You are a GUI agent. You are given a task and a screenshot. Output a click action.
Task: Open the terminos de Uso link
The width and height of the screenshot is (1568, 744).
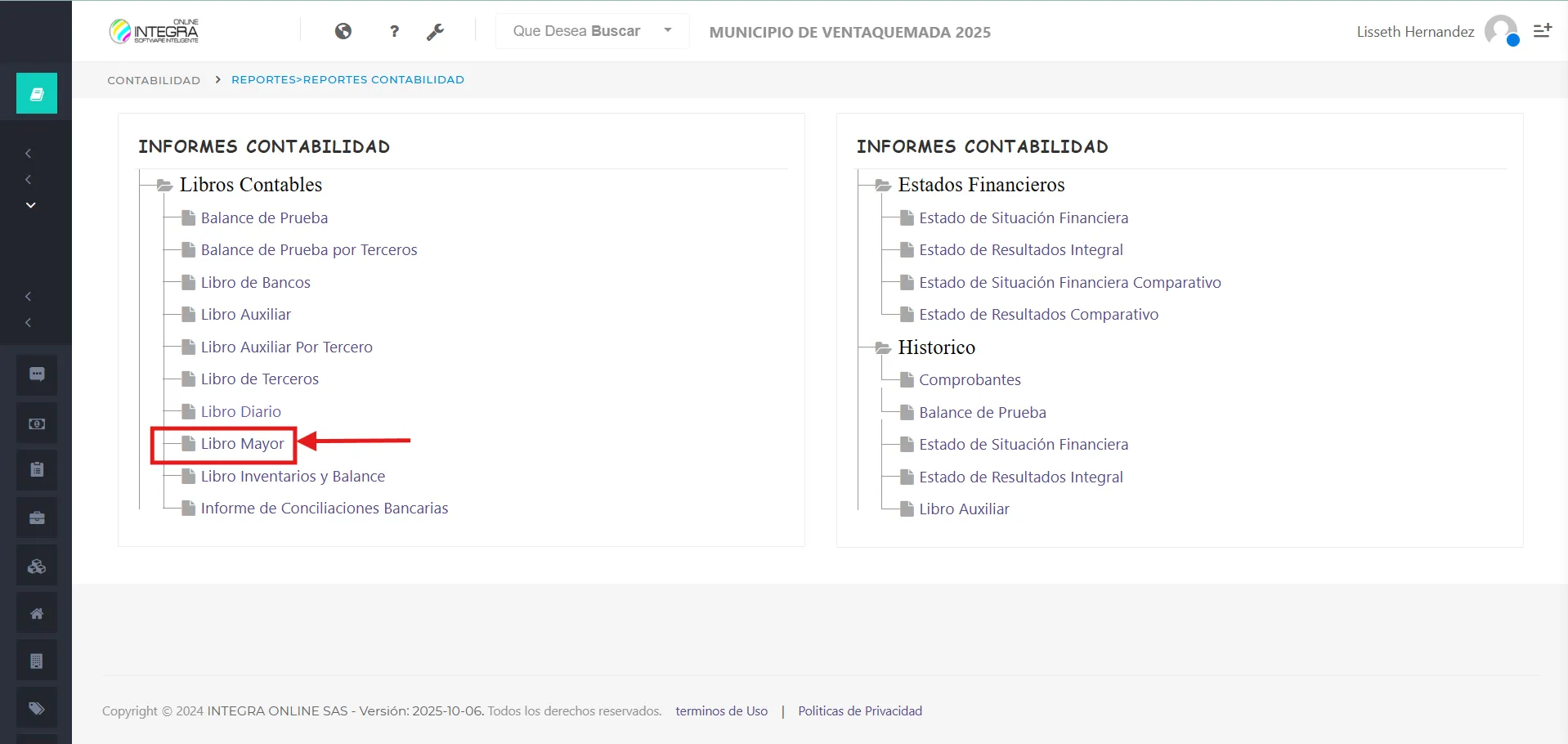click(721, 711)
